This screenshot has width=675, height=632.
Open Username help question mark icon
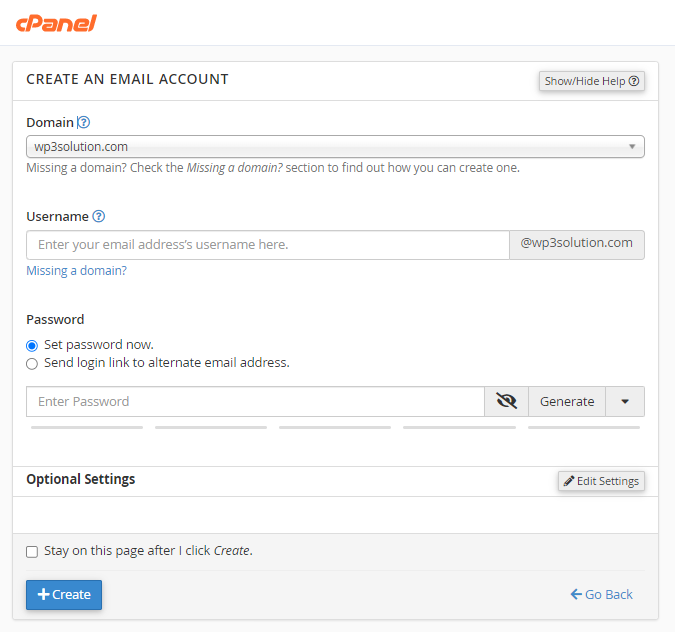tap(99, 216)
